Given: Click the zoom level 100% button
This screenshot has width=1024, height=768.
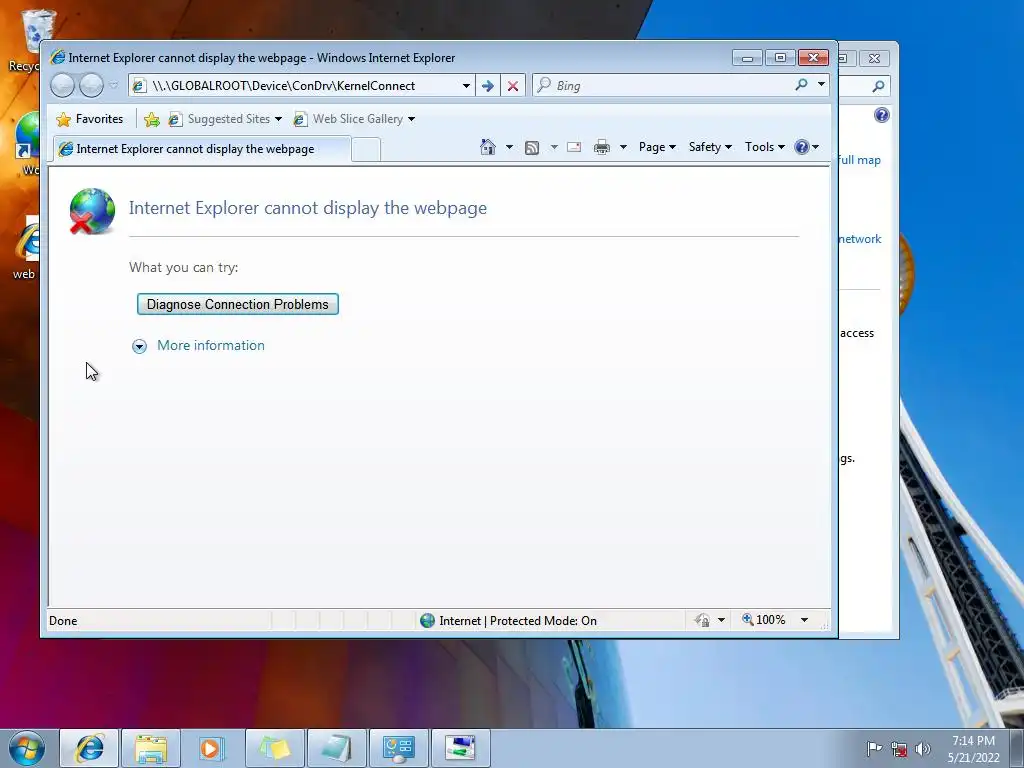Looking at the screenshot, I should (x=763, y=620).
